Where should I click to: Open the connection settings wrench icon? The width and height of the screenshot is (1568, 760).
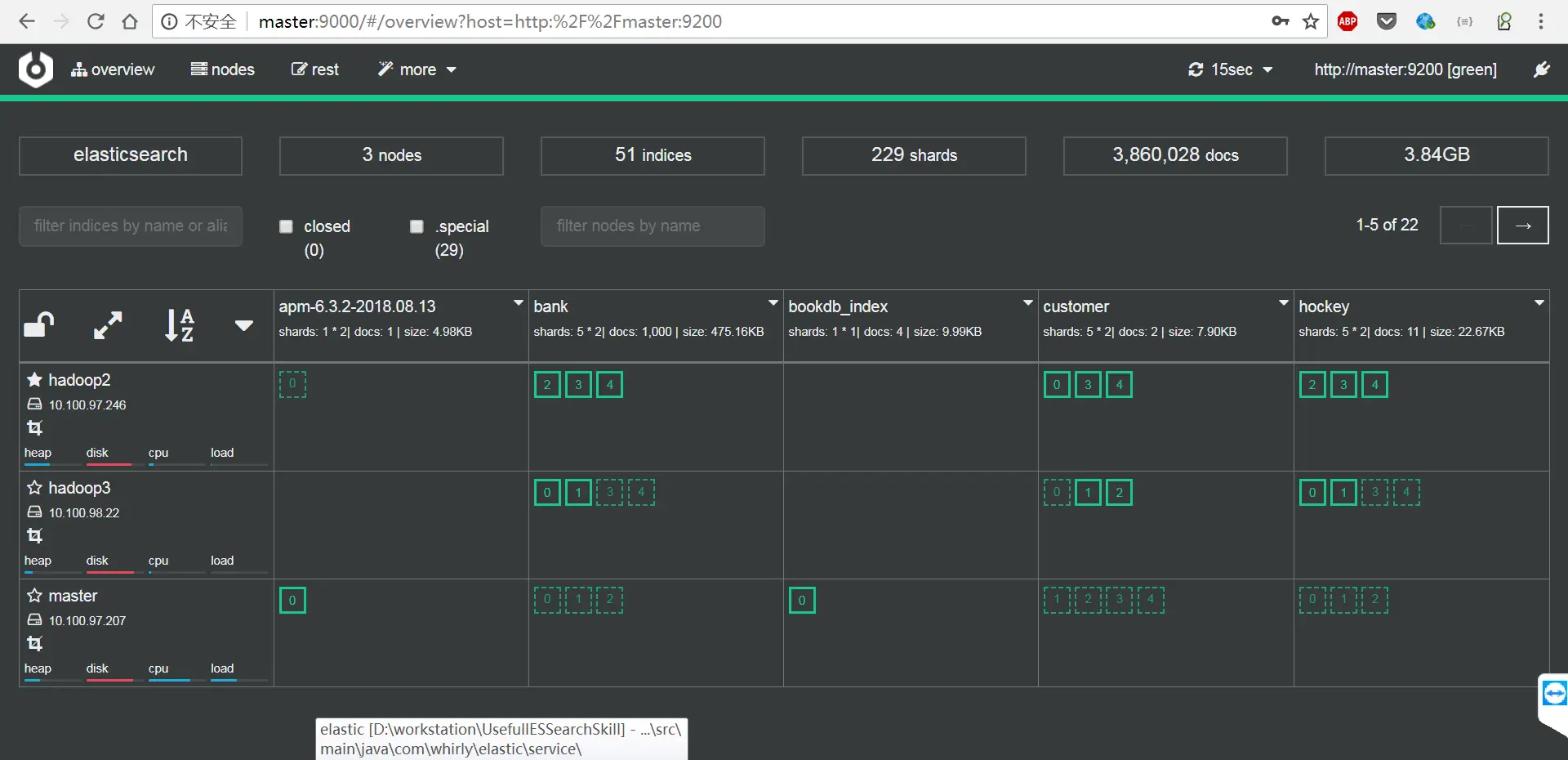1541,69
